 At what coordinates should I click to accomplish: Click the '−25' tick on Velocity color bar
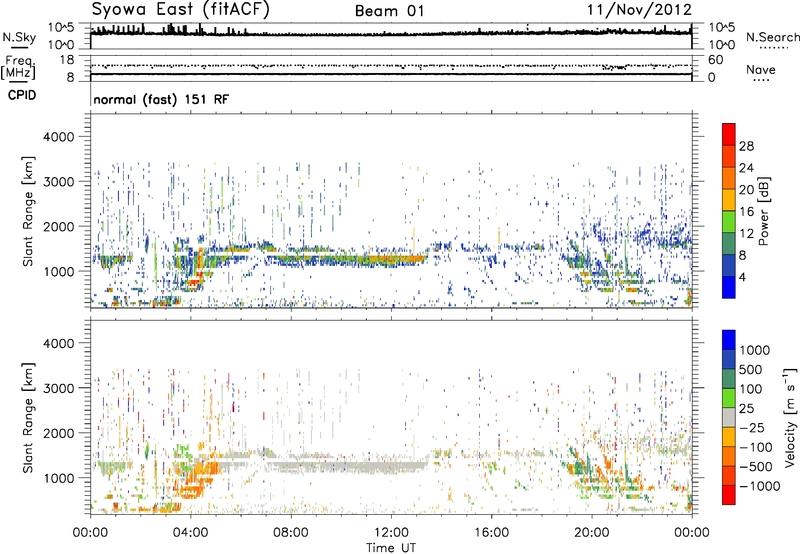point(752,427)
